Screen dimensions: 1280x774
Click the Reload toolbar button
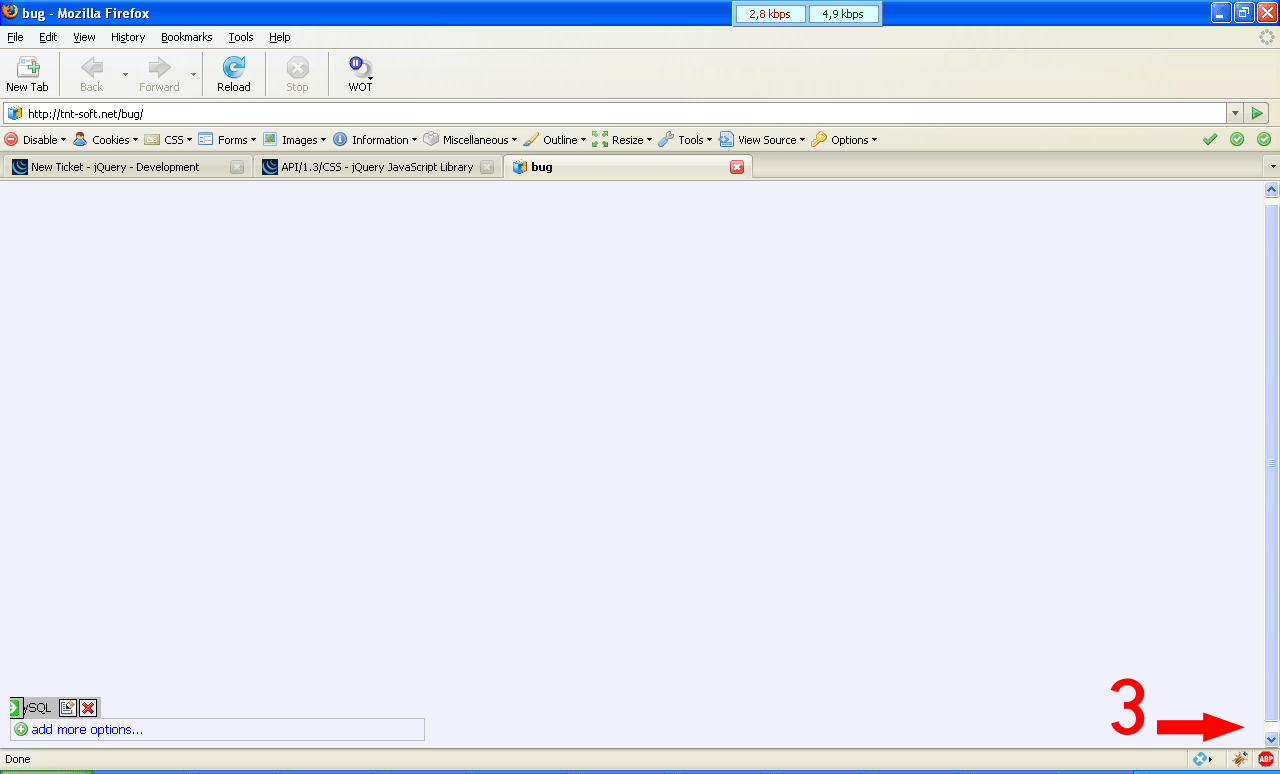pos(233,74)
